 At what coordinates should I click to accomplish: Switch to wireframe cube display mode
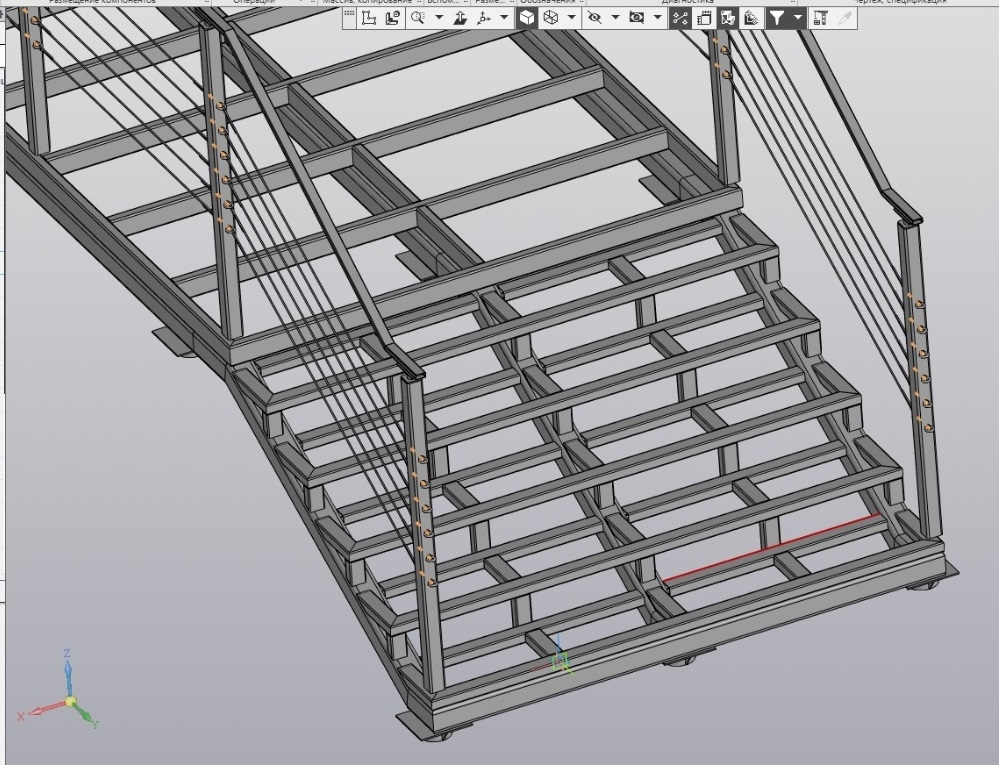(x=550, y=18)
